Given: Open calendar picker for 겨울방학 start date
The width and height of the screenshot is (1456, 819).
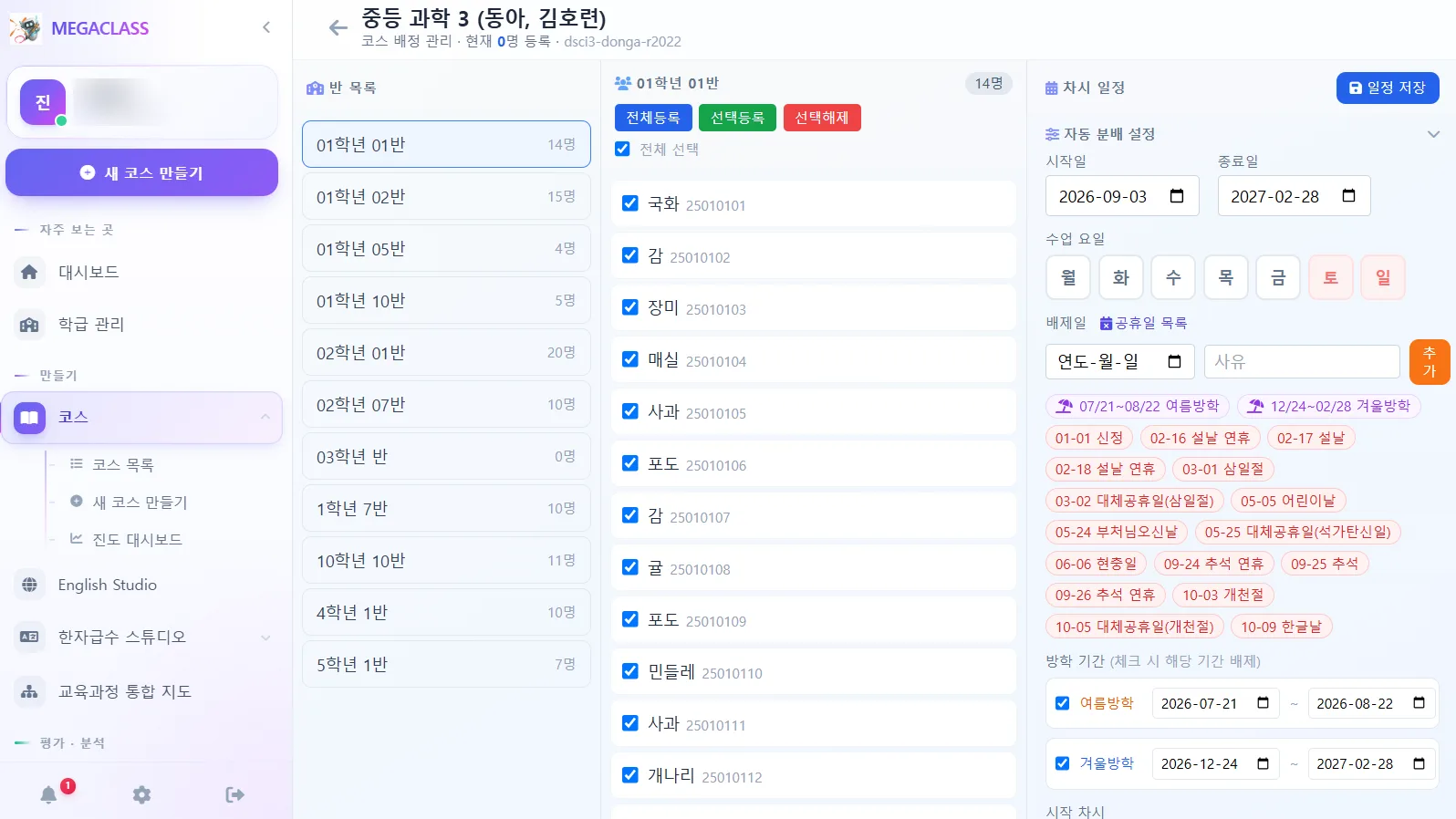Looking at the screenshot, I should click(1263, 763).
